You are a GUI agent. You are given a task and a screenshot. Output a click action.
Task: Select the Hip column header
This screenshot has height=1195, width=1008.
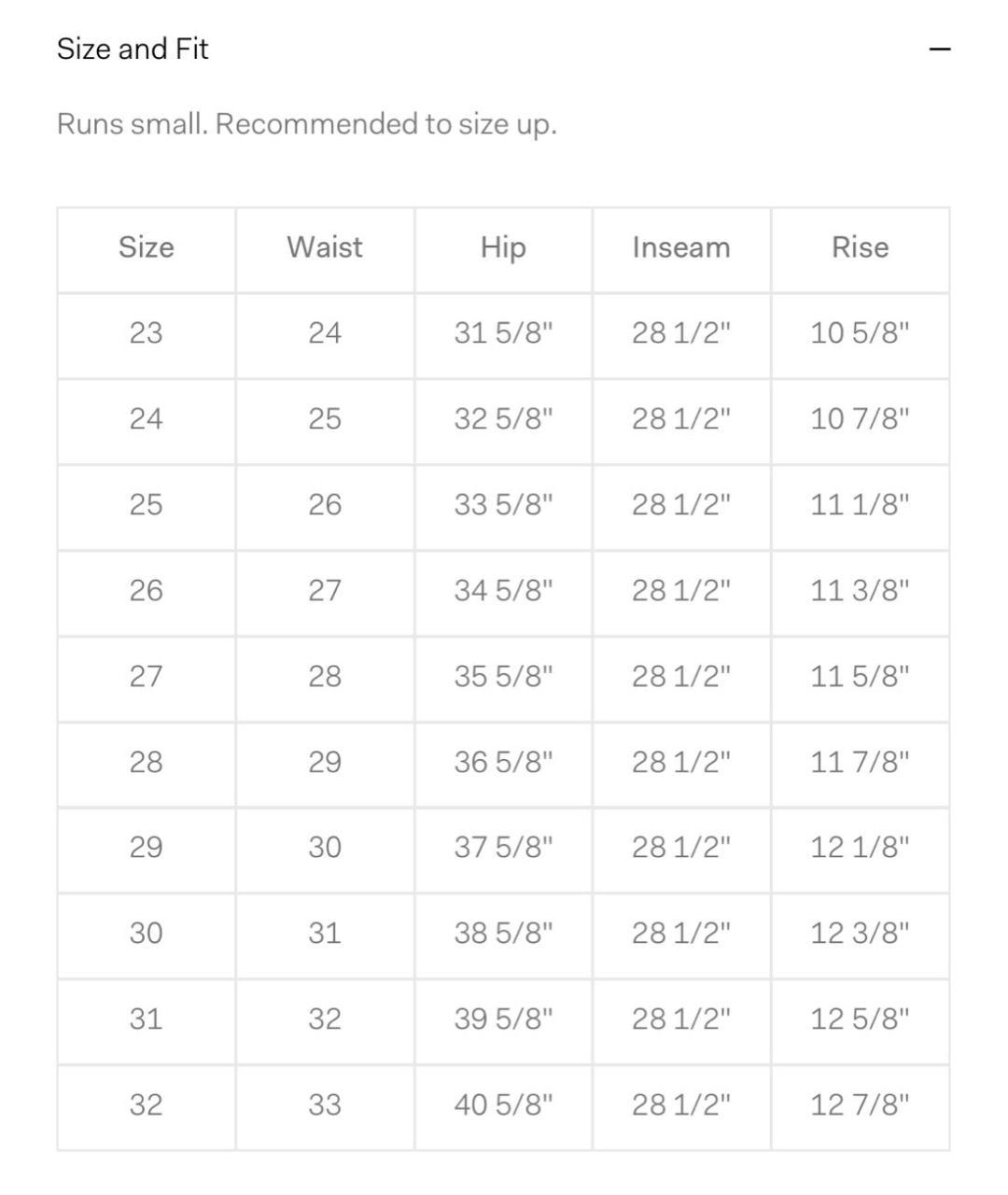tap(503, 247)
